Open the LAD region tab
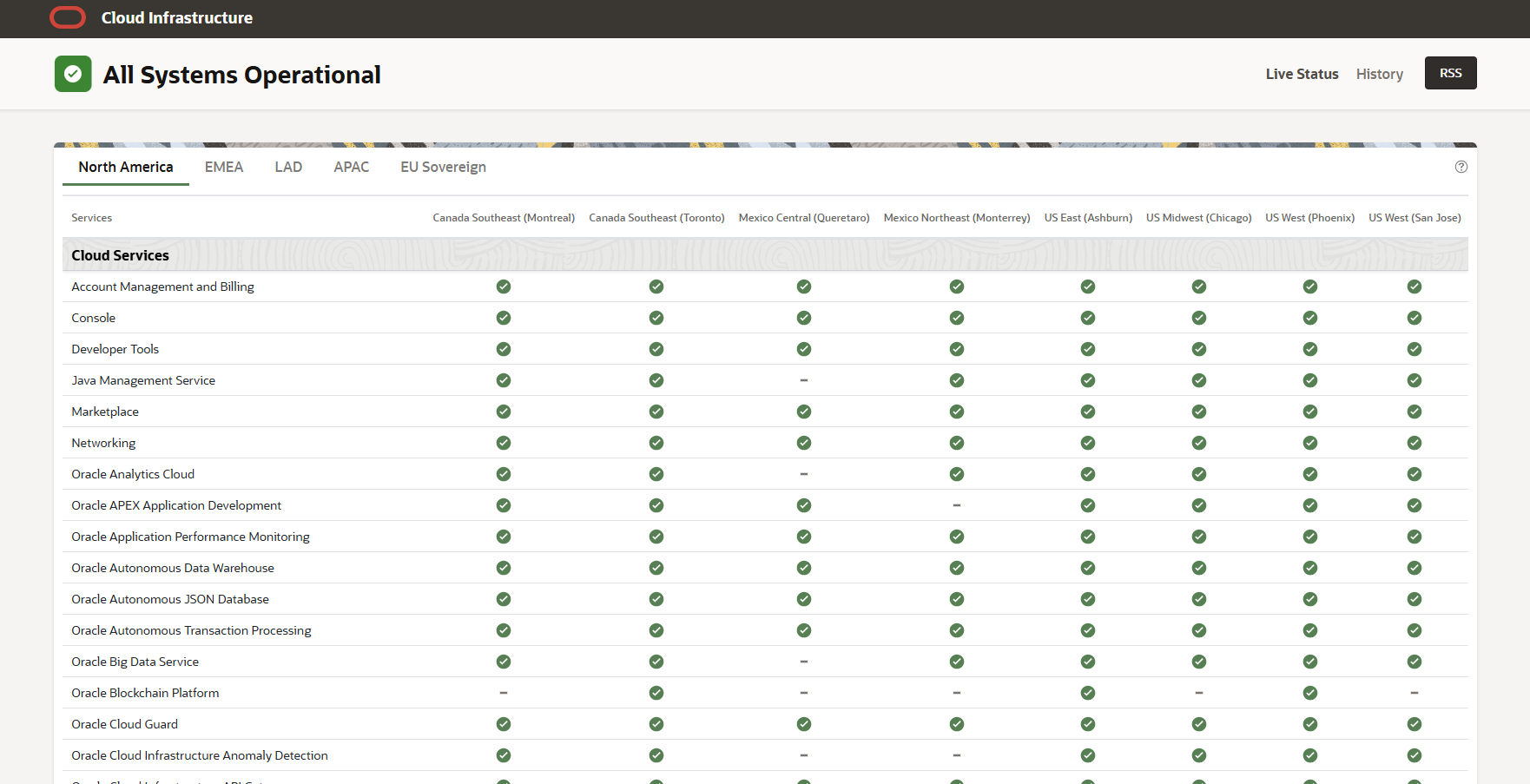This screenshot has height=784, width=1530. (x=288, y=167)
